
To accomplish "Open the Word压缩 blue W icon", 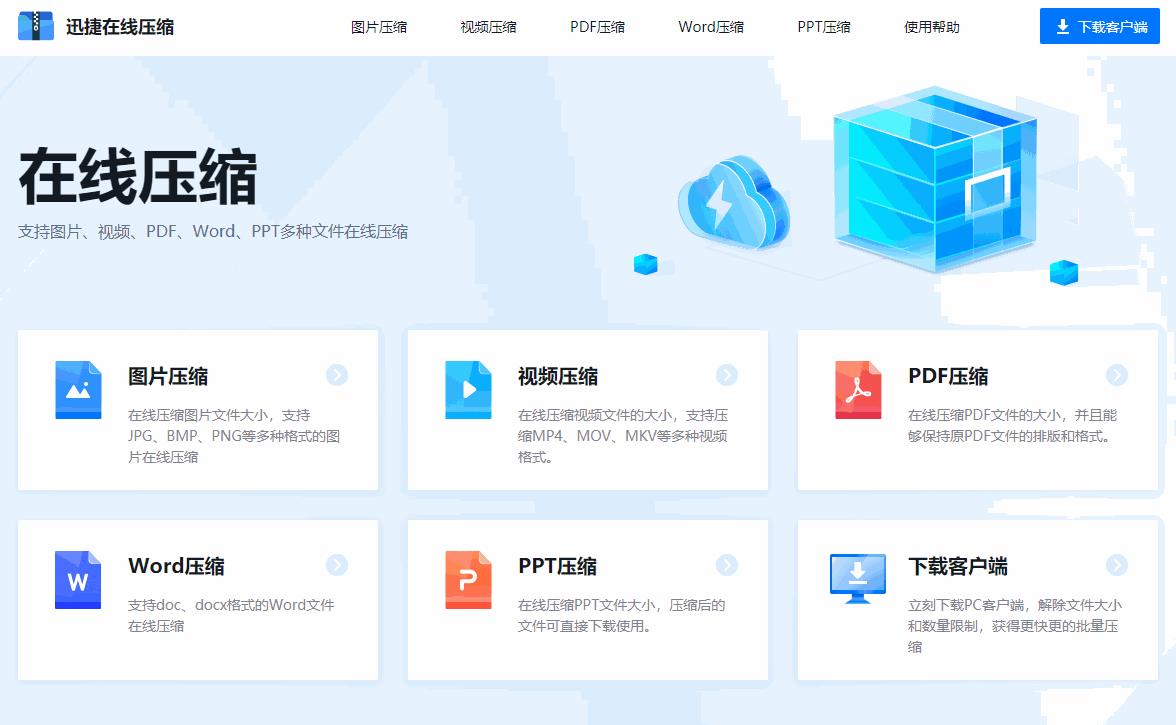I will coord(78,580).
